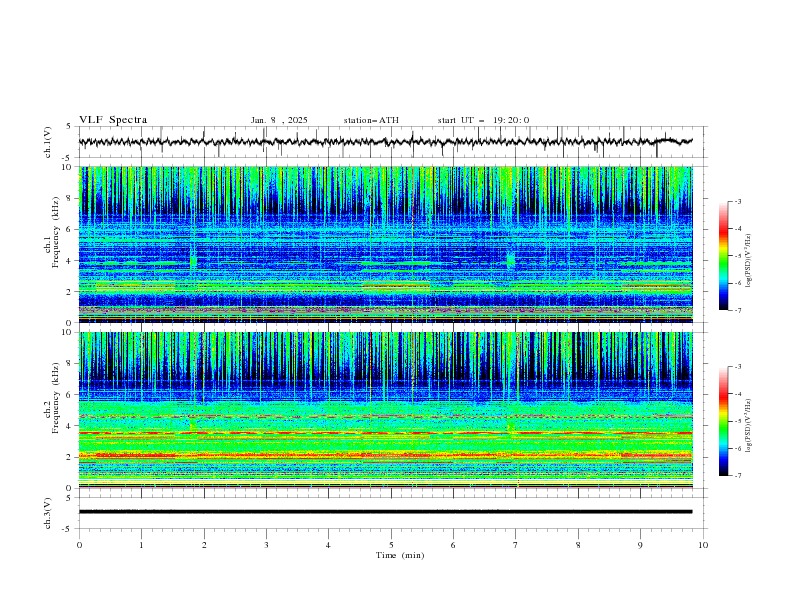This screenshot has height=612, width=792.
Task: Click the "-4" tick on ch.2 colorbar
Action: 737,394
